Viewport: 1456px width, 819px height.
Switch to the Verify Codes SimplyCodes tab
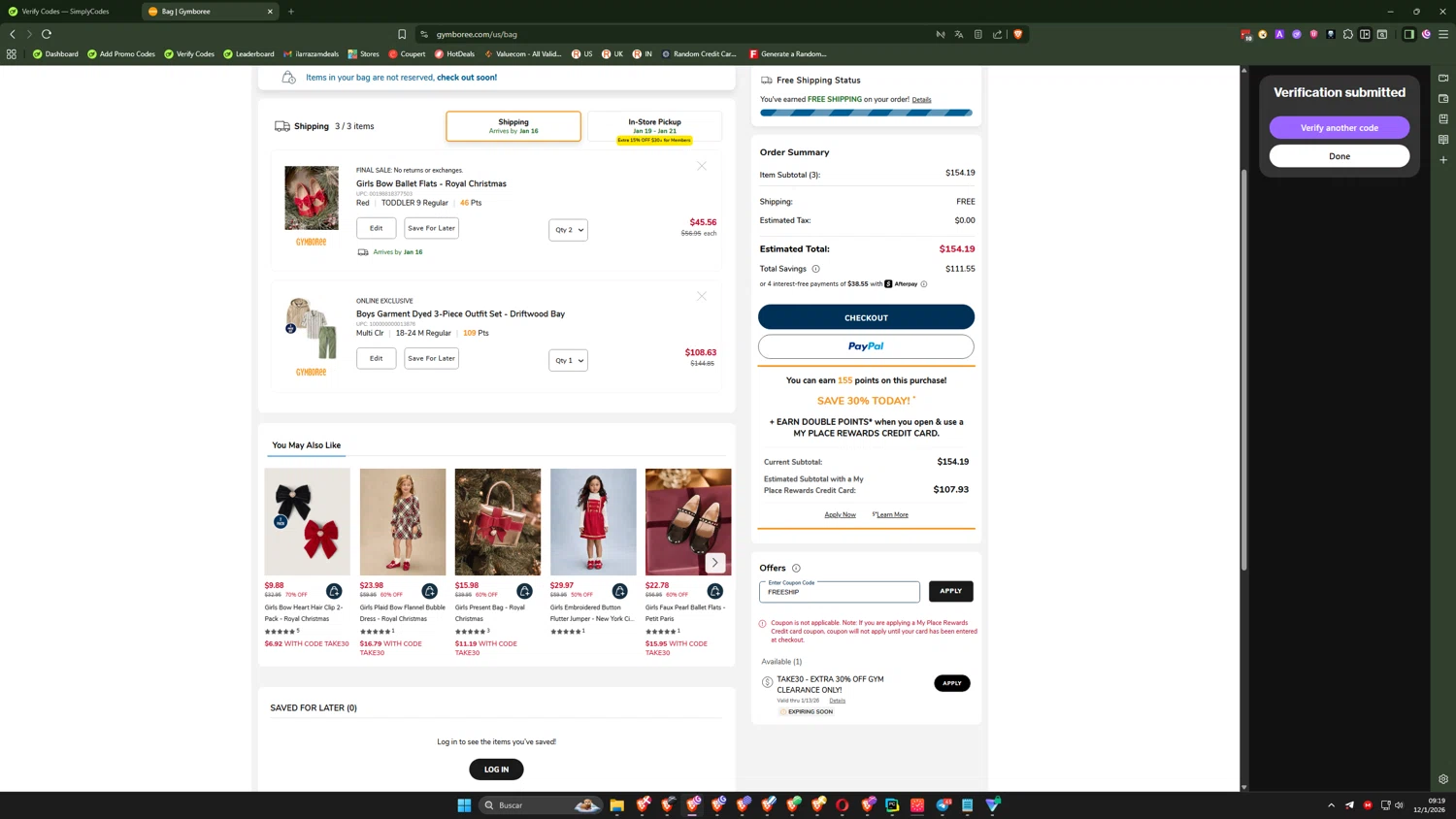65,12
